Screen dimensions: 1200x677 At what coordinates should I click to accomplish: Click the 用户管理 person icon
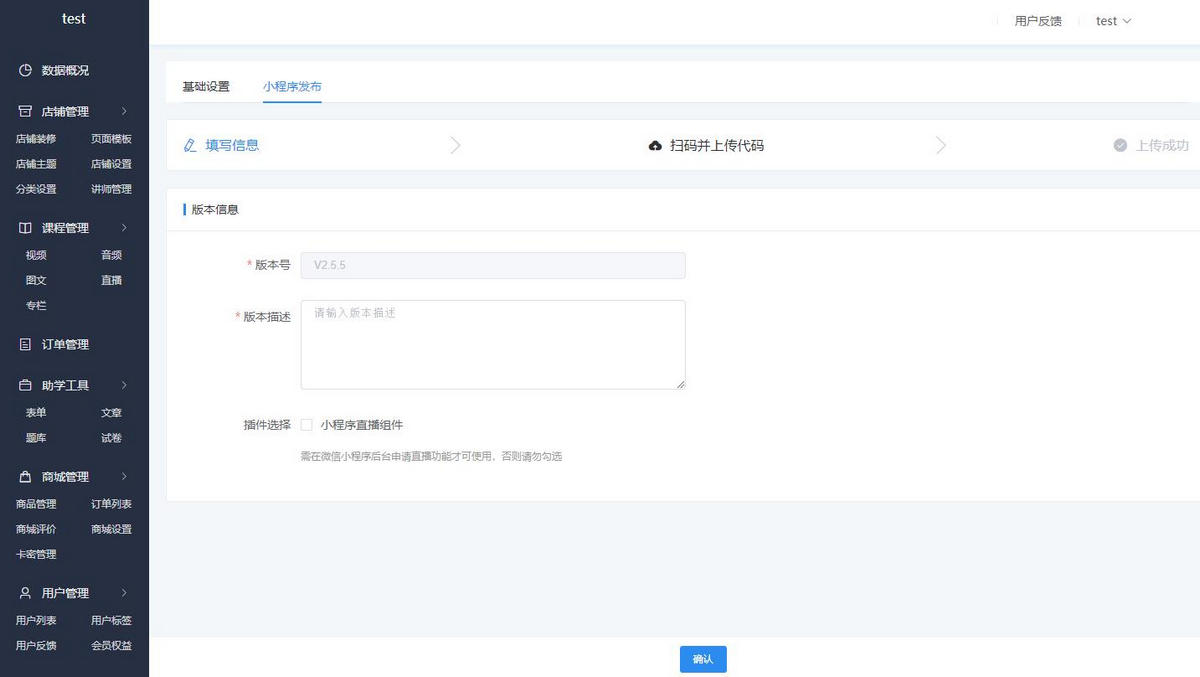tap(25, 593)
